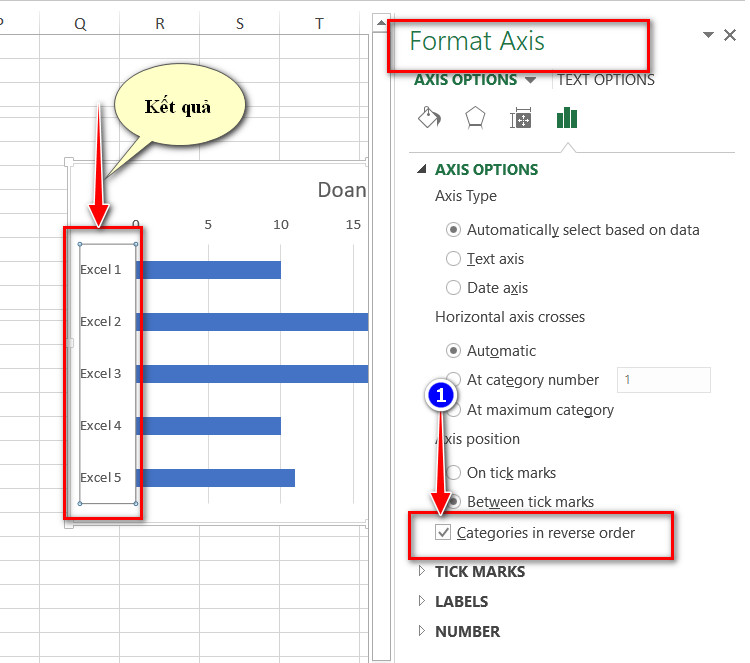Expand the LABELS section
This screenshot has width=750, height=663.
(422, 601)
